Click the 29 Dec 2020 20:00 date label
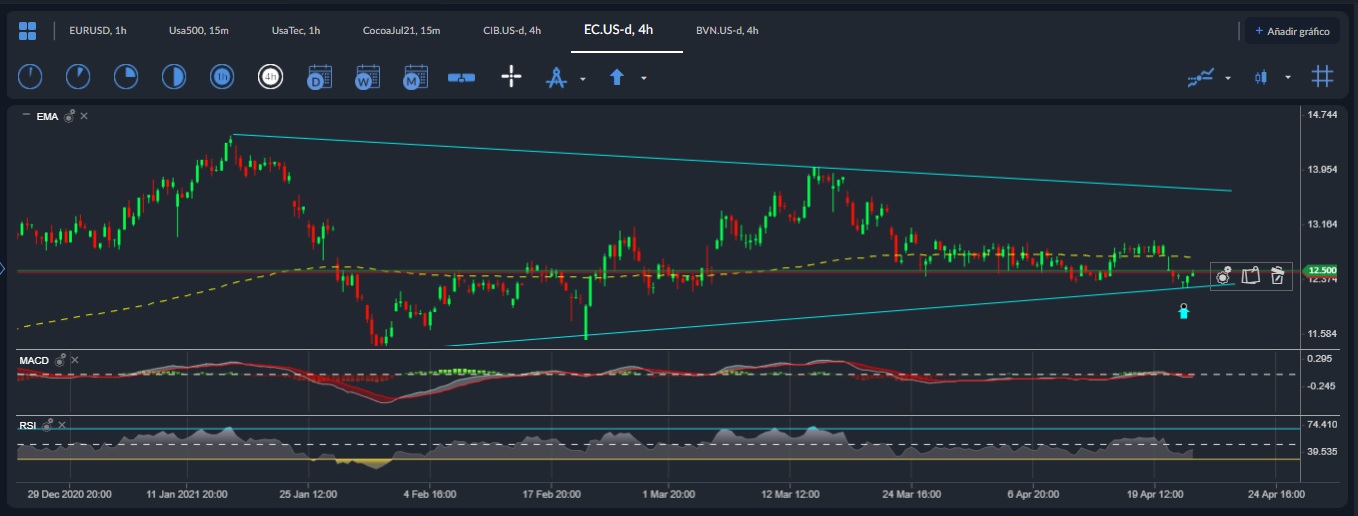Screen dimensions: 1358x516 (69, 494)
